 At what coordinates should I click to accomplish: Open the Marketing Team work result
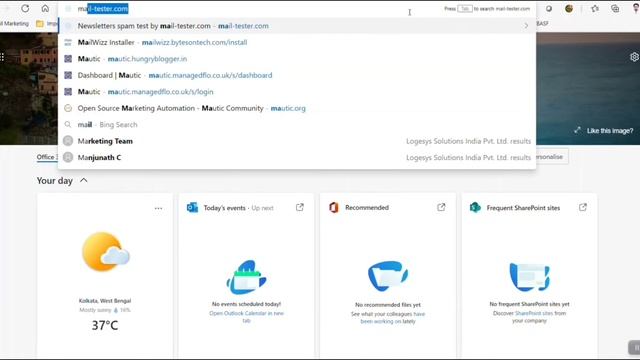coord(297,141)
